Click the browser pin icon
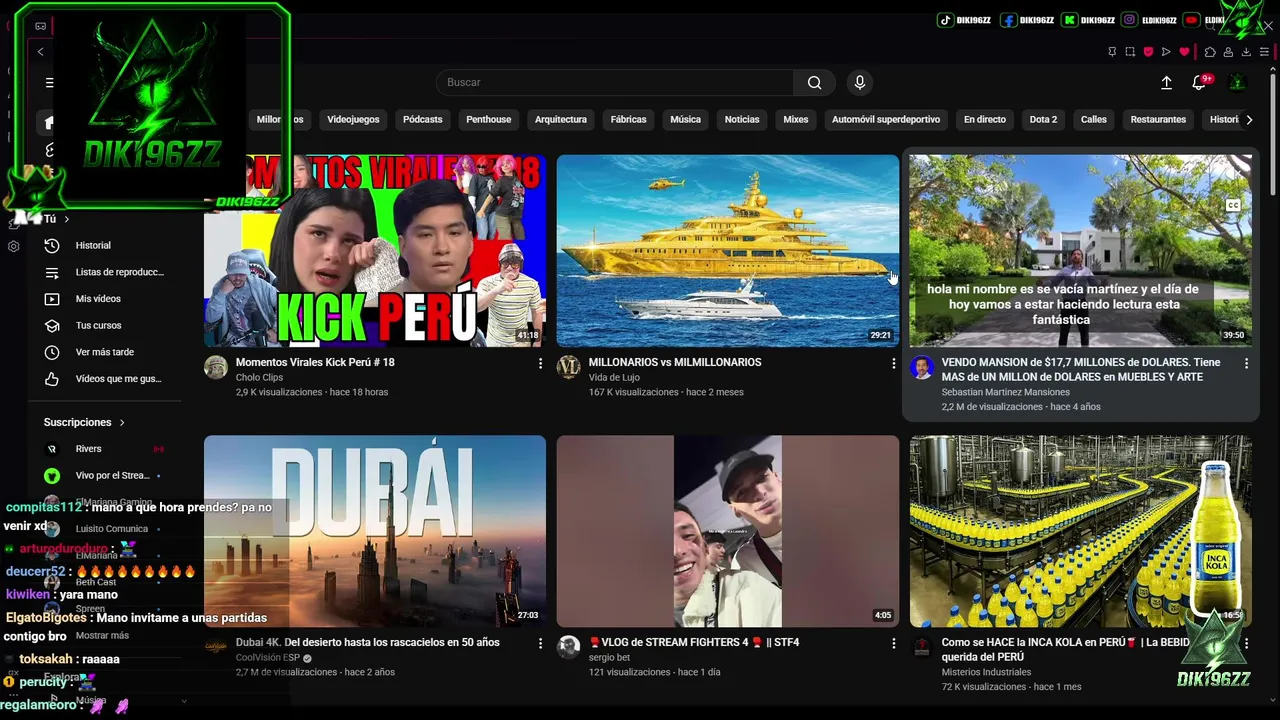Screen dimensions: 1280x720 1112,52
